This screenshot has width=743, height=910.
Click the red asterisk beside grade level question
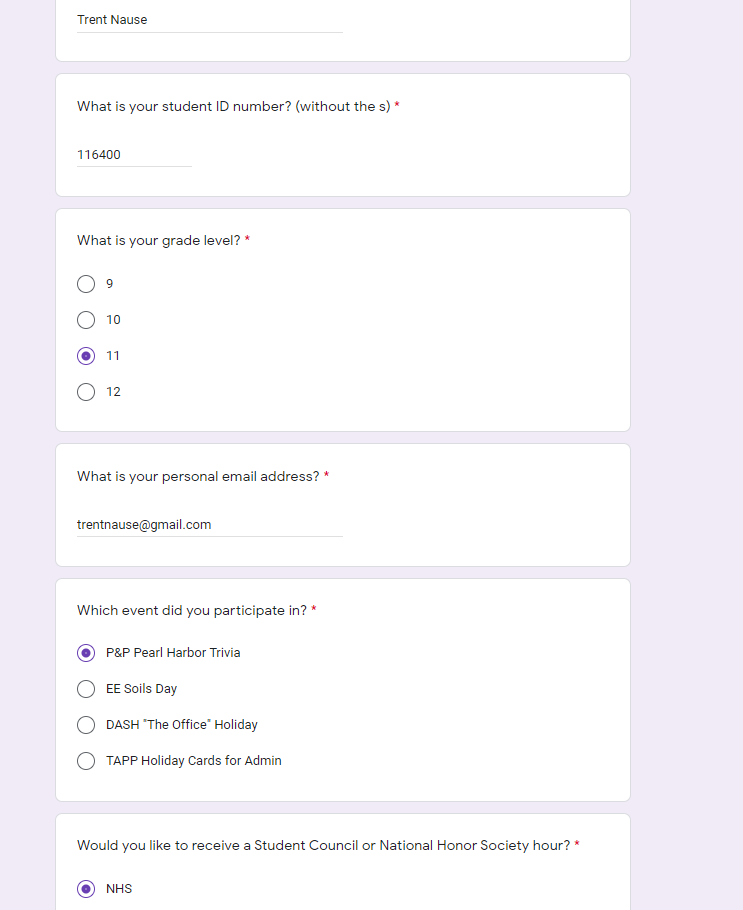tap(247, 241)
